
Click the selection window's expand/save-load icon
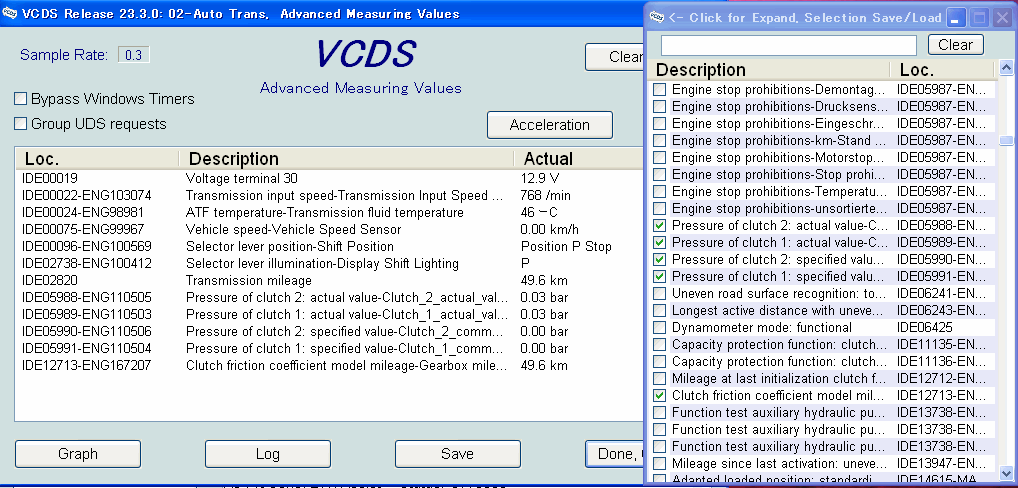[657, 17]
